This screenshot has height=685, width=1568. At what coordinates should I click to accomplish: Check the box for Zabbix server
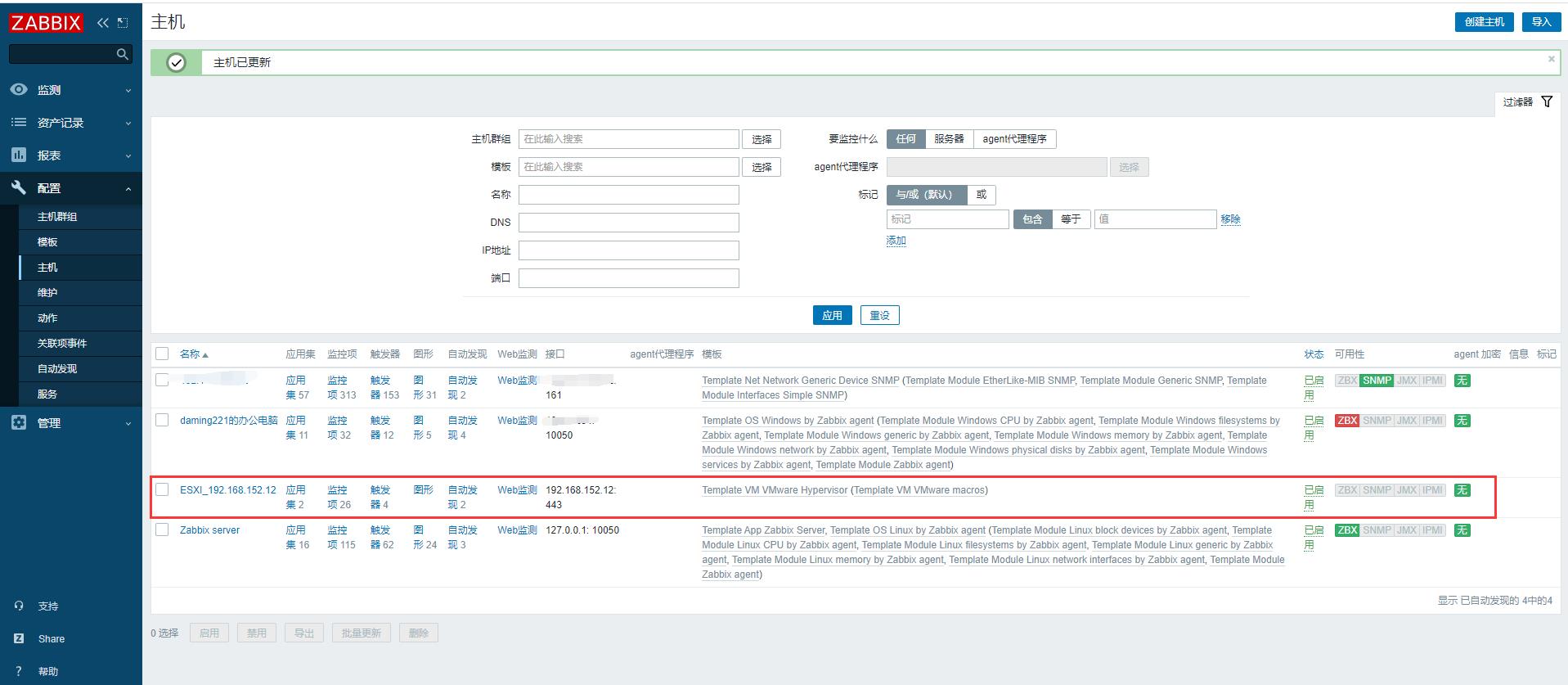click(162, 530)
